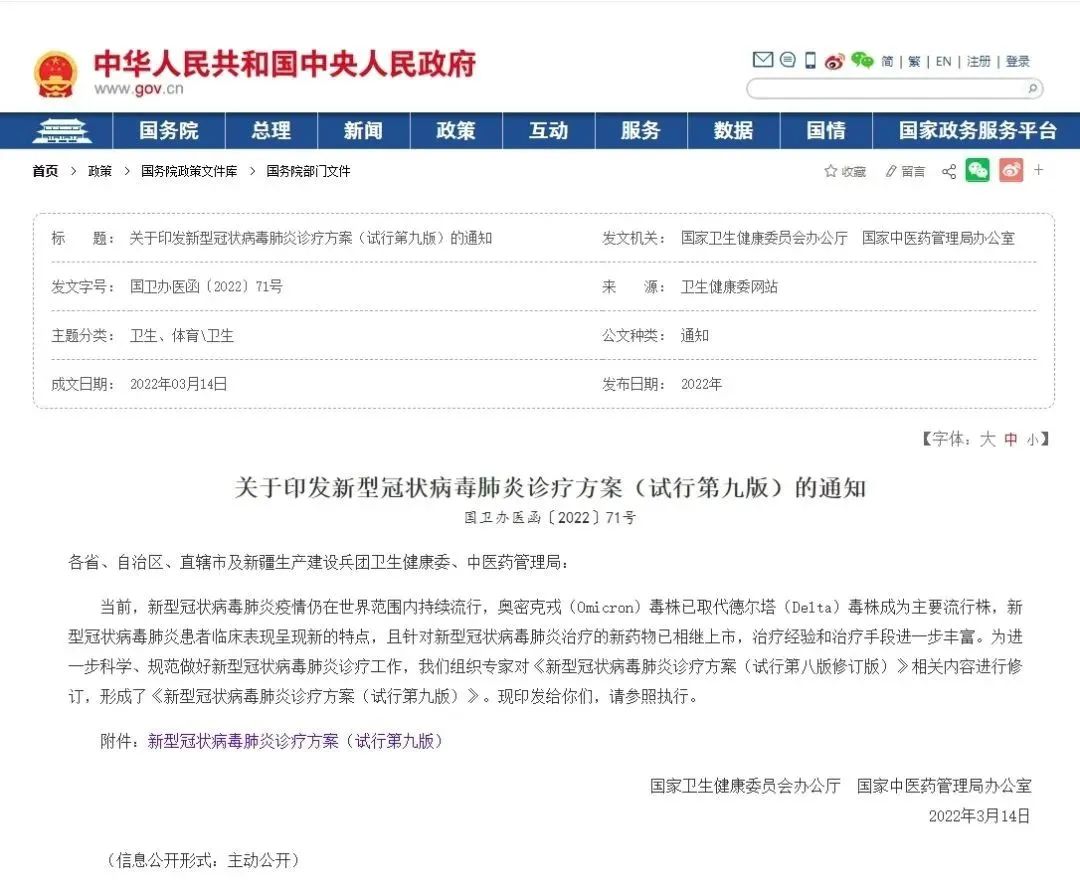Image resolution: width=1080 pixels, height=895 pixels.
Task: Go to 国务院政策文件库 breadcrumb
Action: (x=189, y=171)
